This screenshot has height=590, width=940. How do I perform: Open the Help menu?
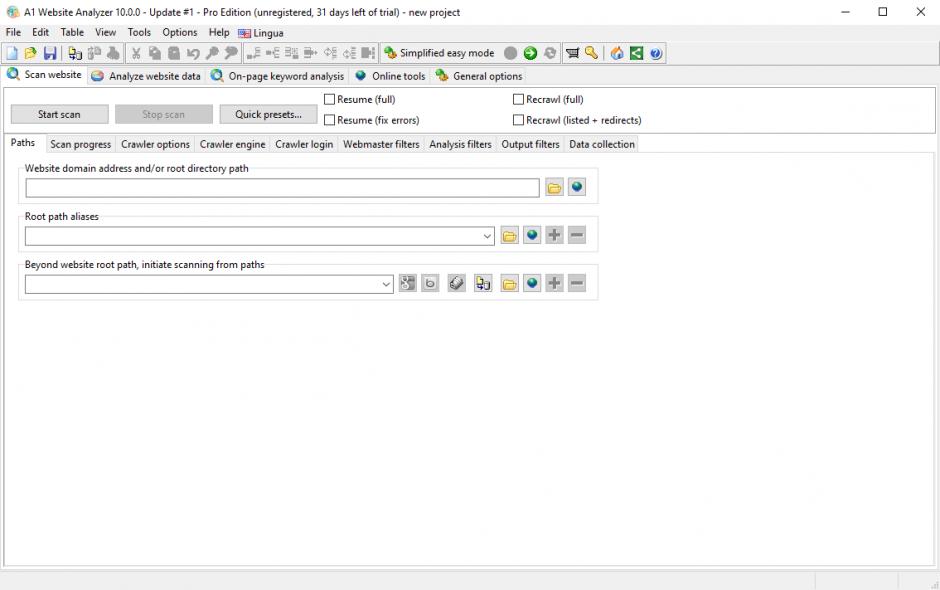click(219, 32)
